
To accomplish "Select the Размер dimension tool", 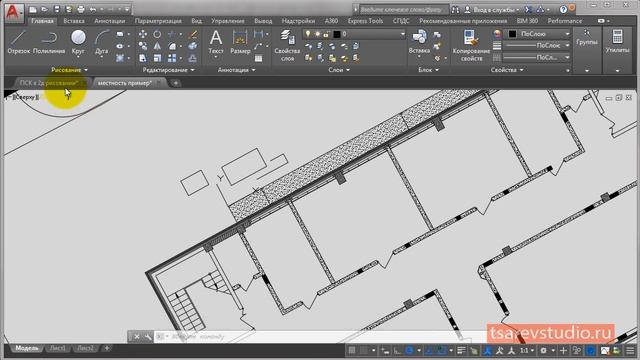I will [240, 42].
